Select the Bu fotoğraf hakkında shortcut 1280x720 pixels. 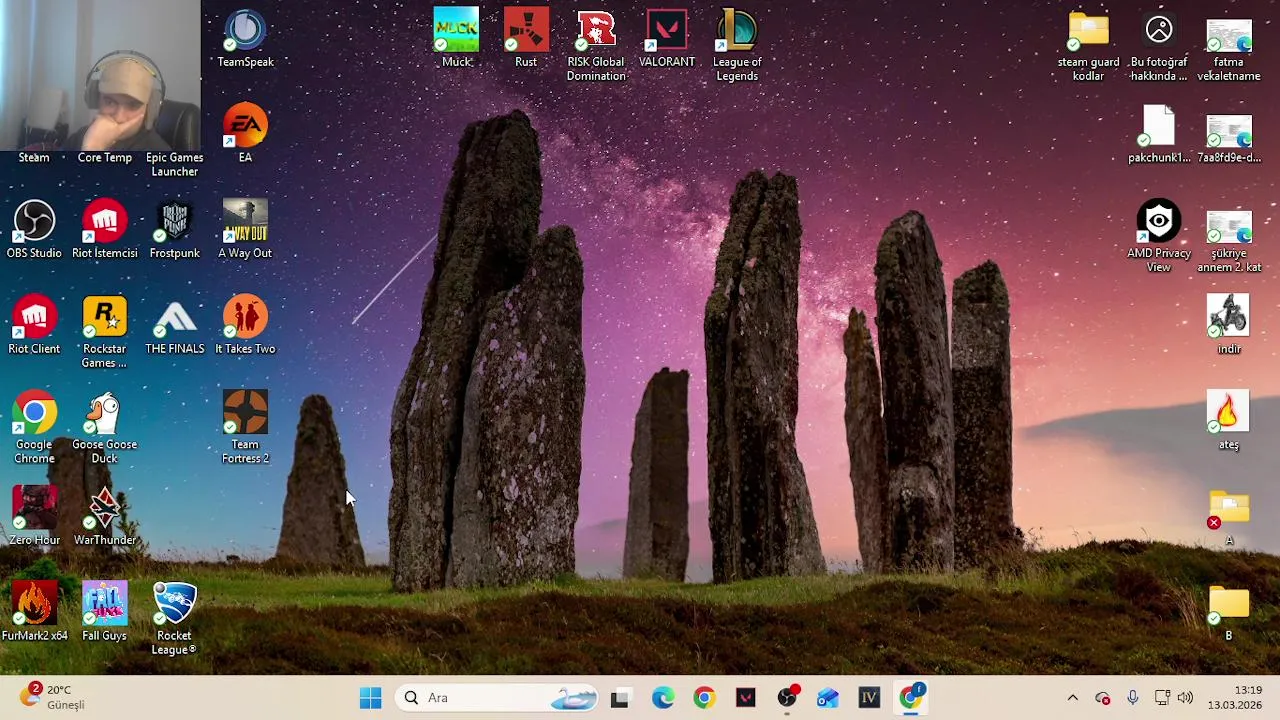1159,46
